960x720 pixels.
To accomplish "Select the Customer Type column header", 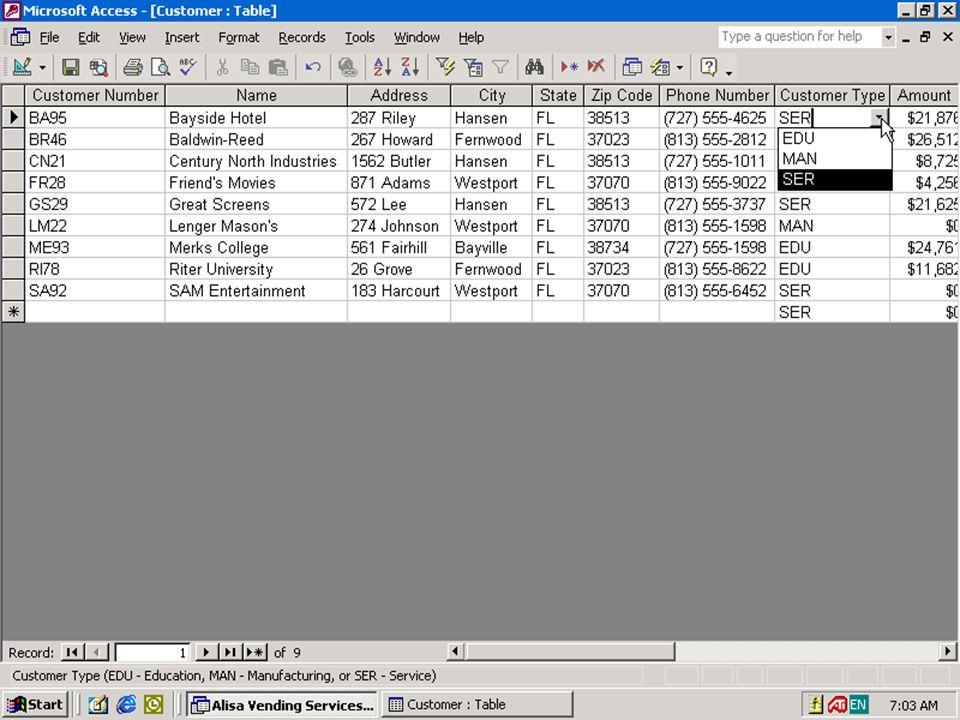I will click(x=832, y=96).
